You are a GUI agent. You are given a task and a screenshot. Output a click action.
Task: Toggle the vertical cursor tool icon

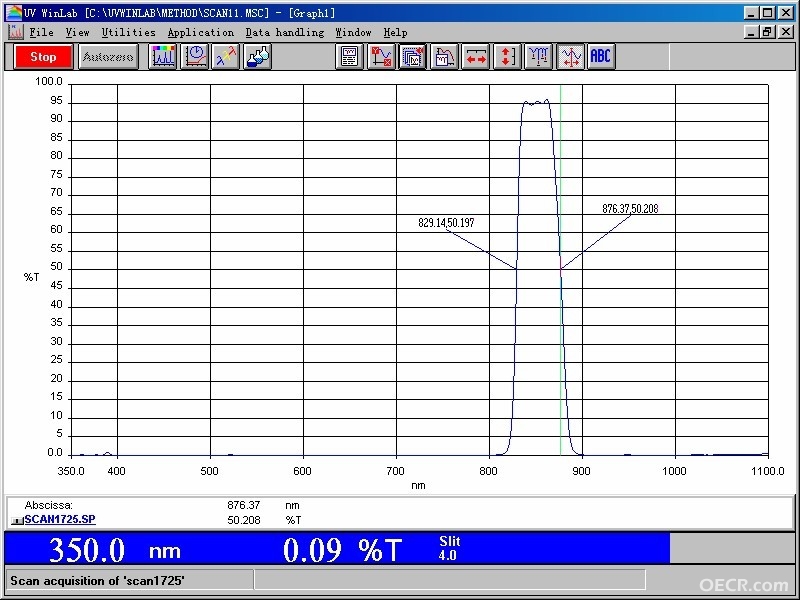pos(570,56)
